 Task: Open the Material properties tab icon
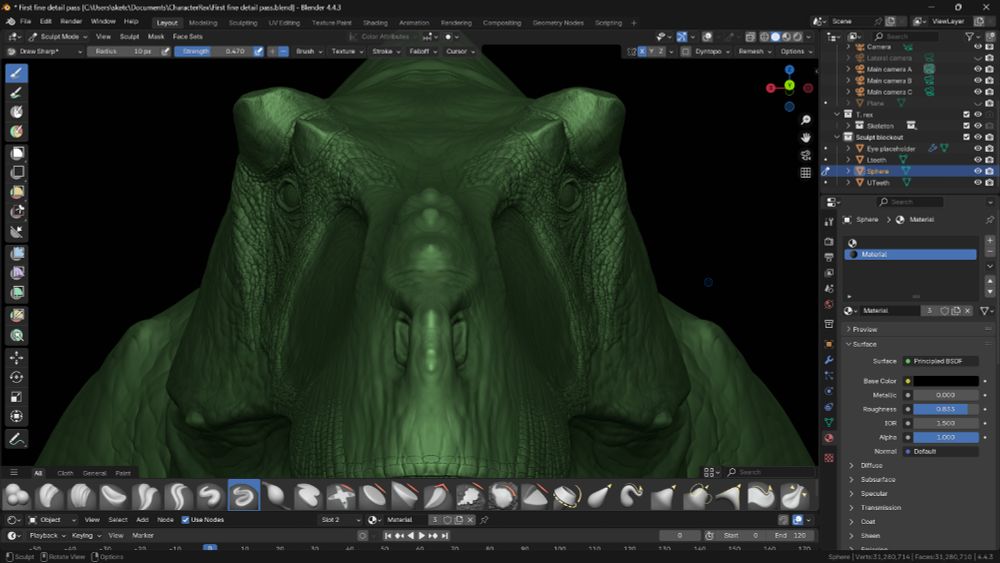[x=829, y=438]
